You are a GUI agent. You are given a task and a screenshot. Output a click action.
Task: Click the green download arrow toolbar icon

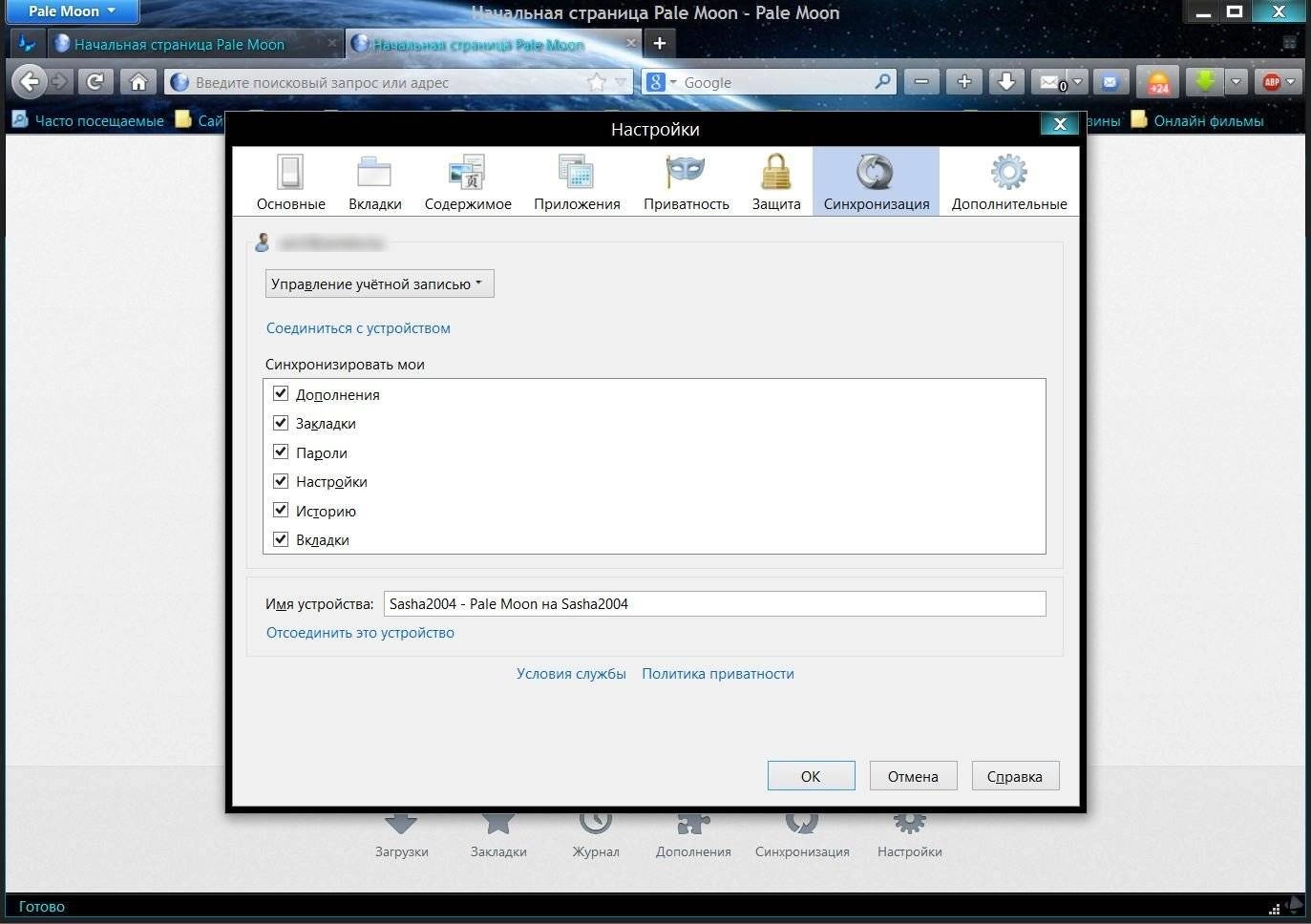point(1205,81)
